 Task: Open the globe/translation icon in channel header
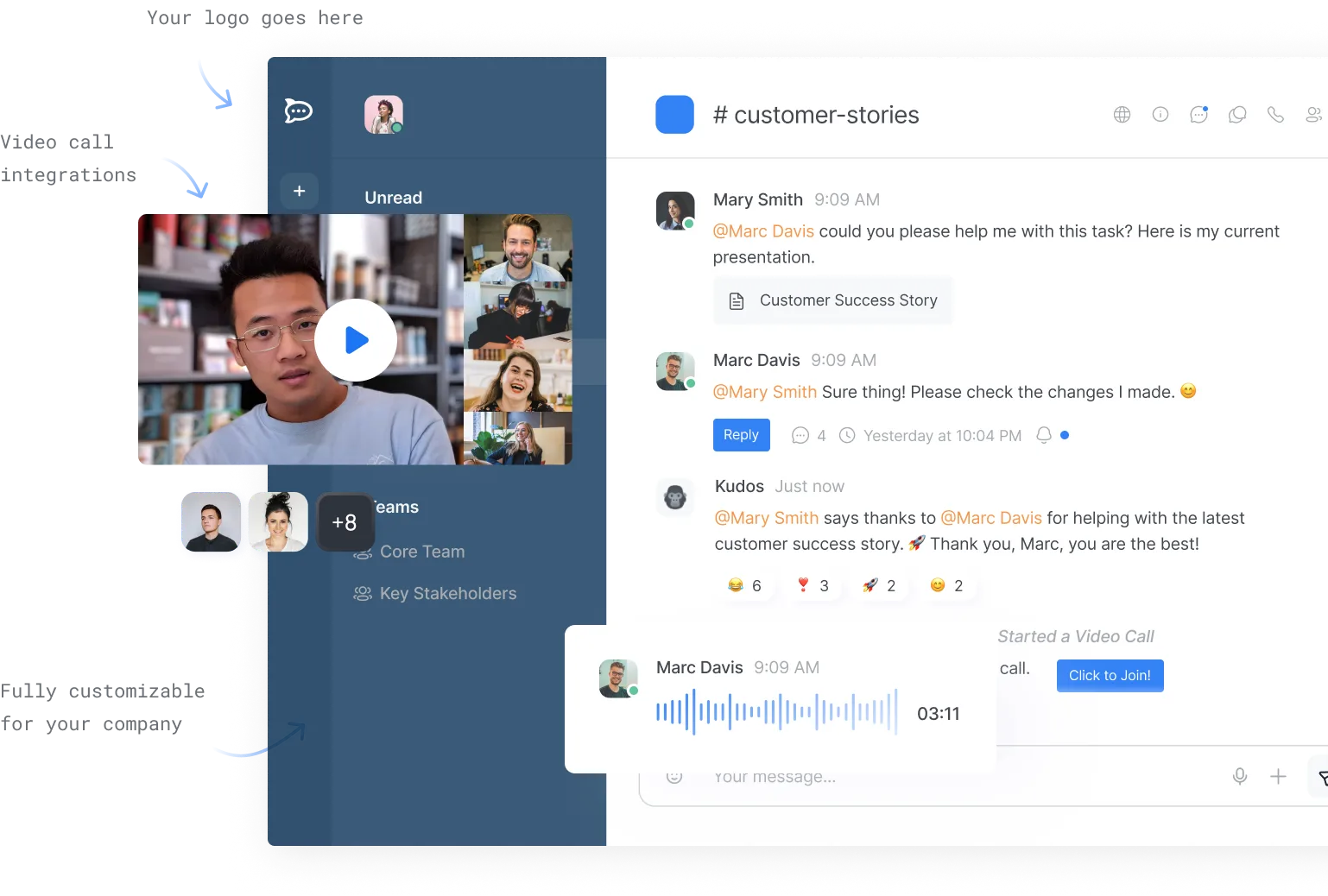(x=1121, y=114)
